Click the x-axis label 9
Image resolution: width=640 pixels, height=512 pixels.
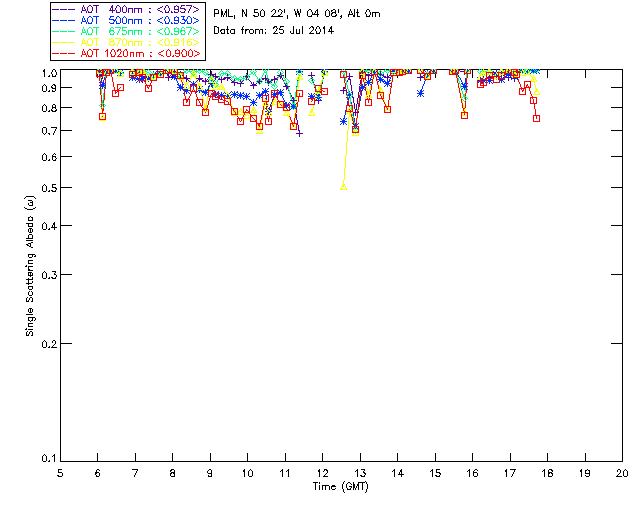[210, 473]
